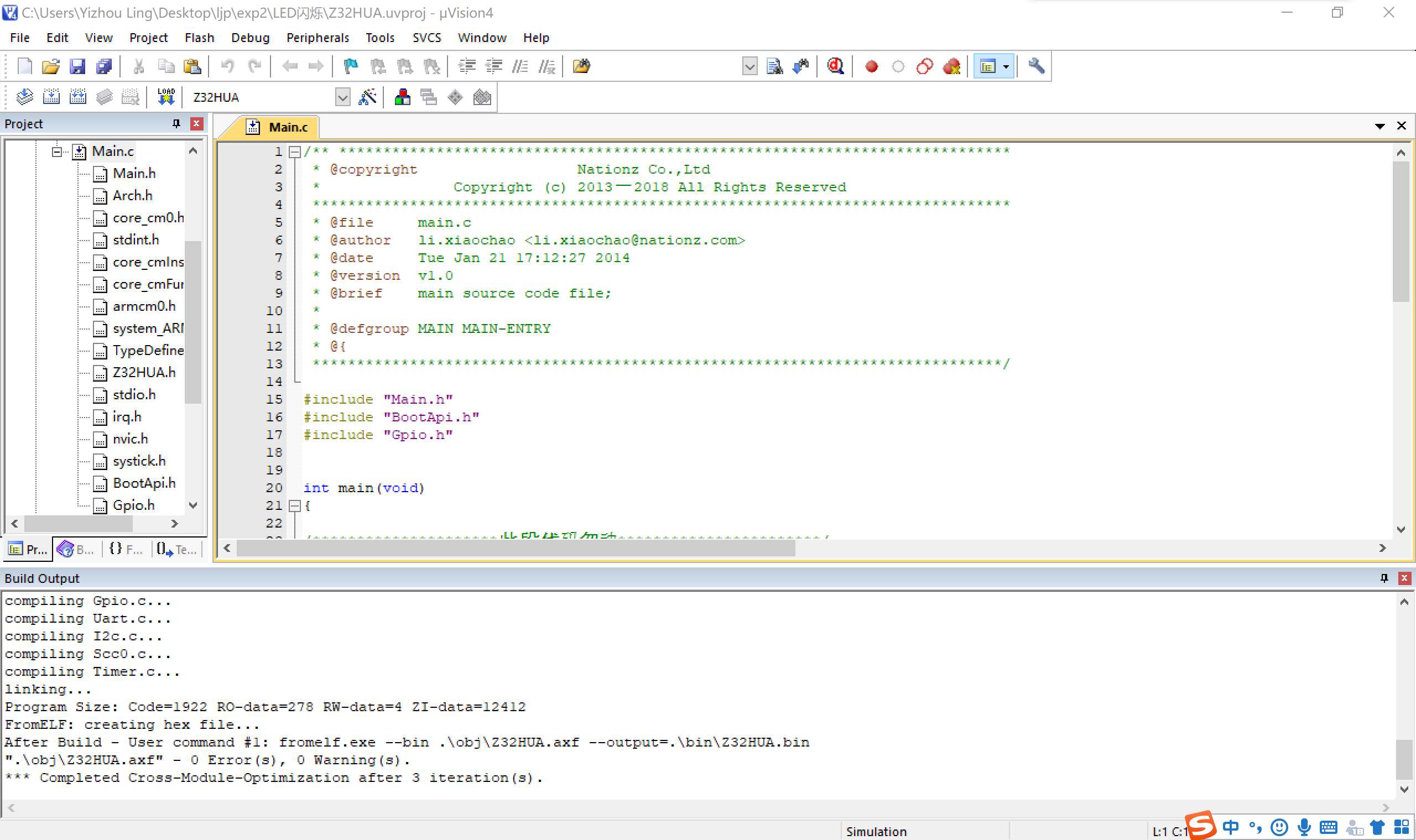Create a new file with New icon
The height and width of the screenshot is (840, 1416).
point(24,67)
